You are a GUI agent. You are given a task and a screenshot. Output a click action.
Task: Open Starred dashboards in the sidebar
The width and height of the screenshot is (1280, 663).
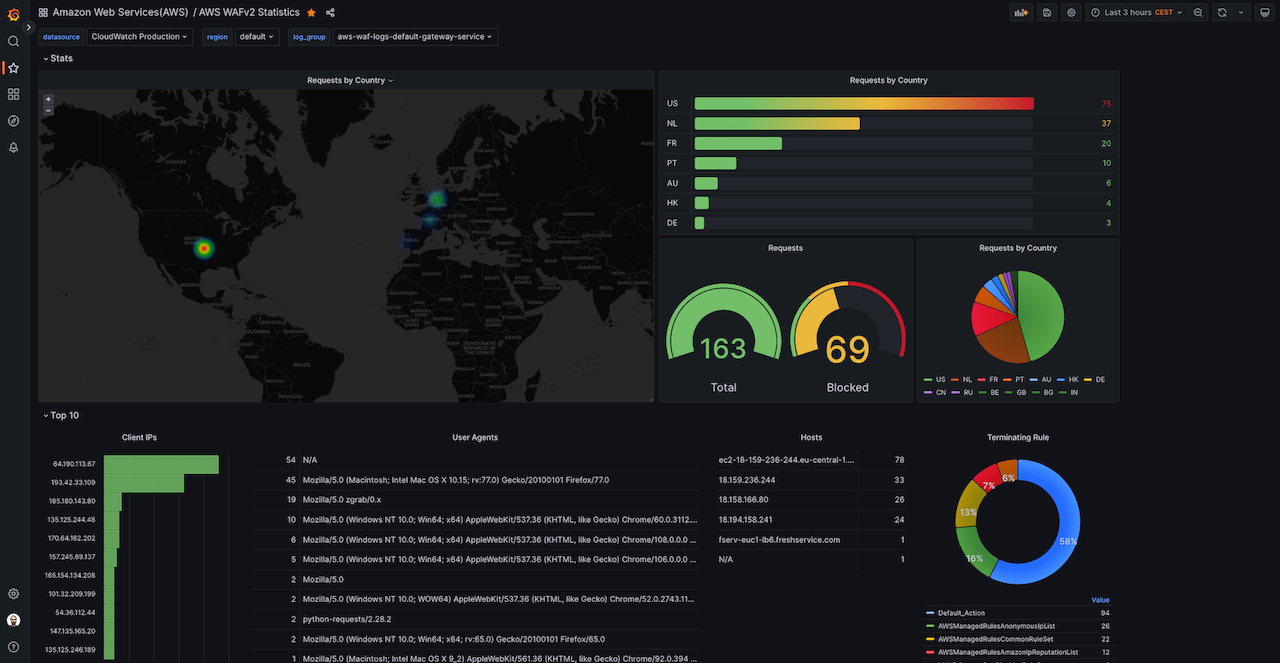(13, 68)
